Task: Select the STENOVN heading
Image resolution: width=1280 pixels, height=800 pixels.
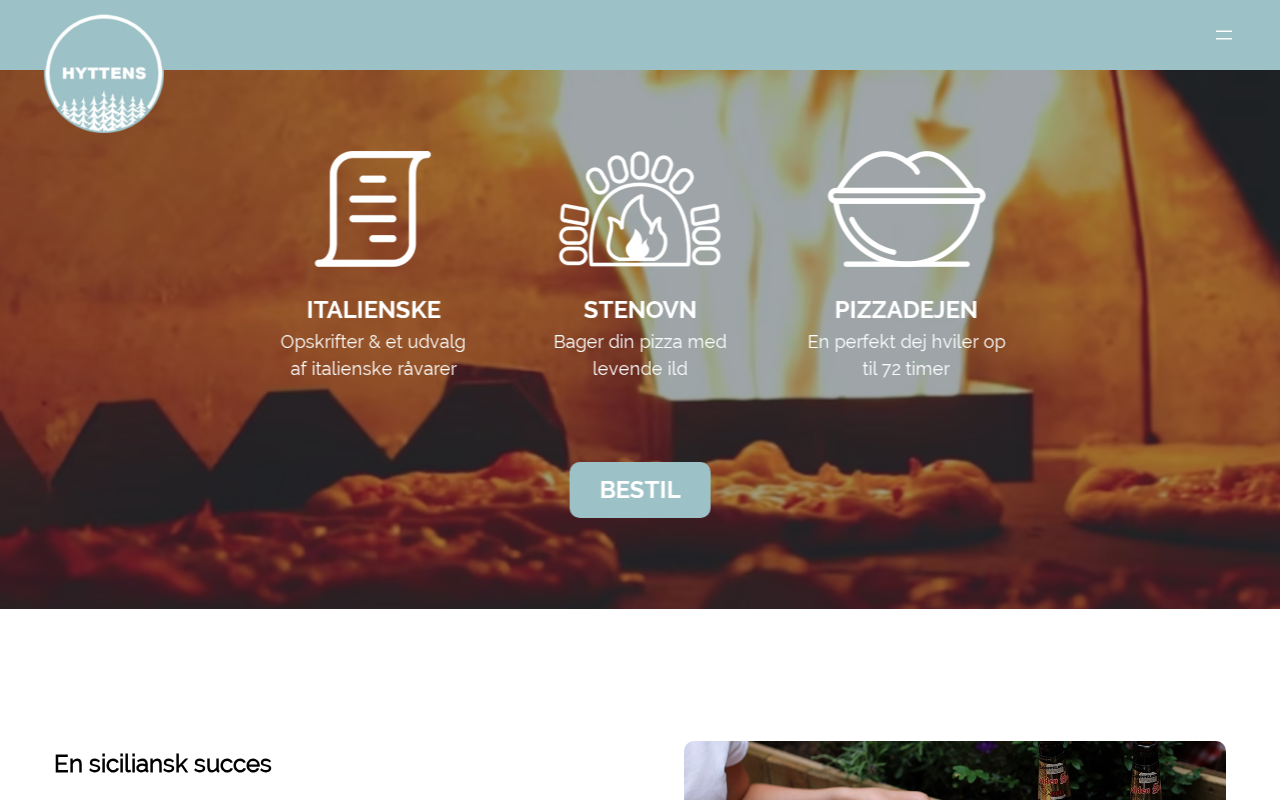Action: (640, 310)
